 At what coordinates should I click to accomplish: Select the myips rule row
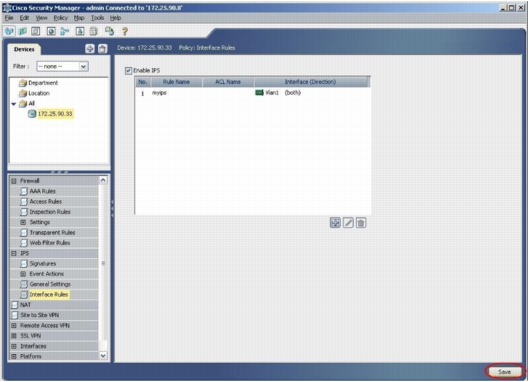tap(252, 93)
